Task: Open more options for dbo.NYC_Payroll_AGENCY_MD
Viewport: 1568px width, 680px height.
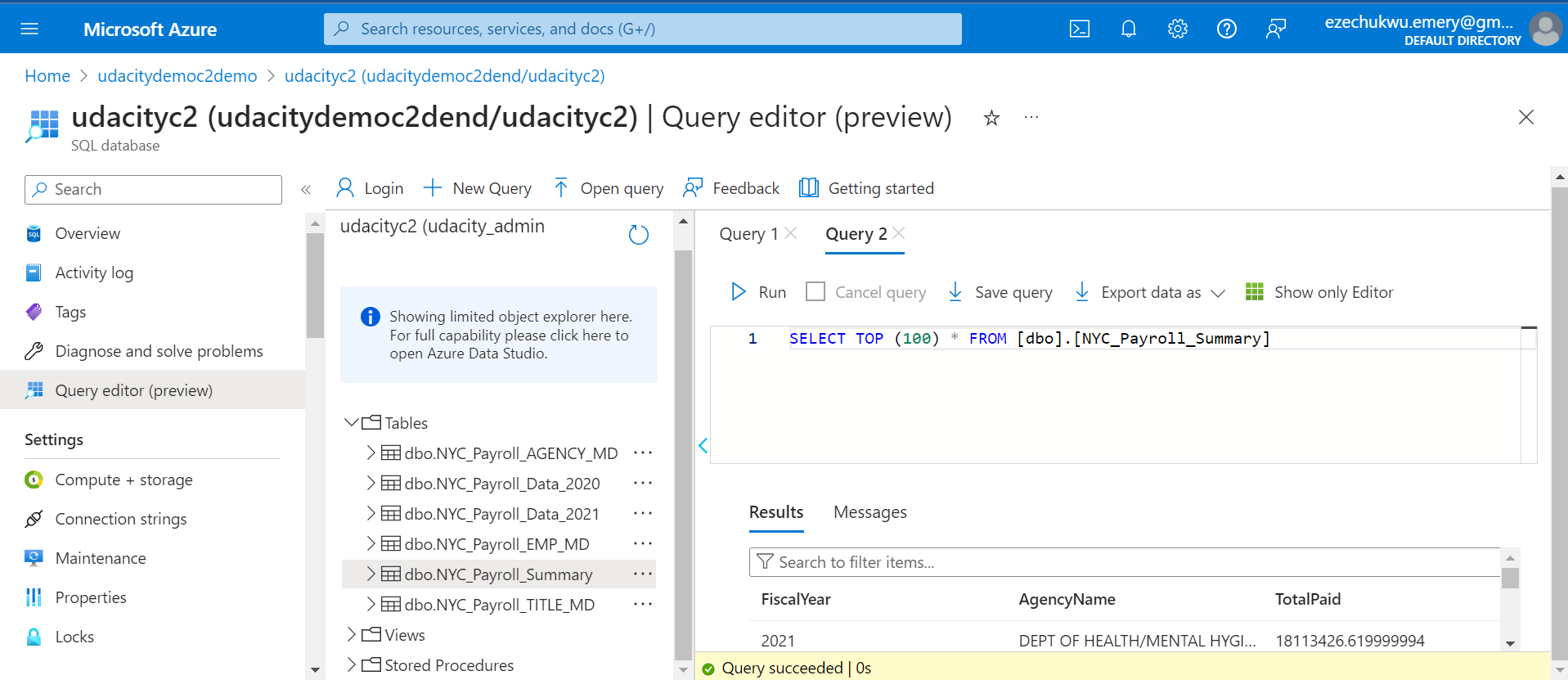Action: click(643, 453)
